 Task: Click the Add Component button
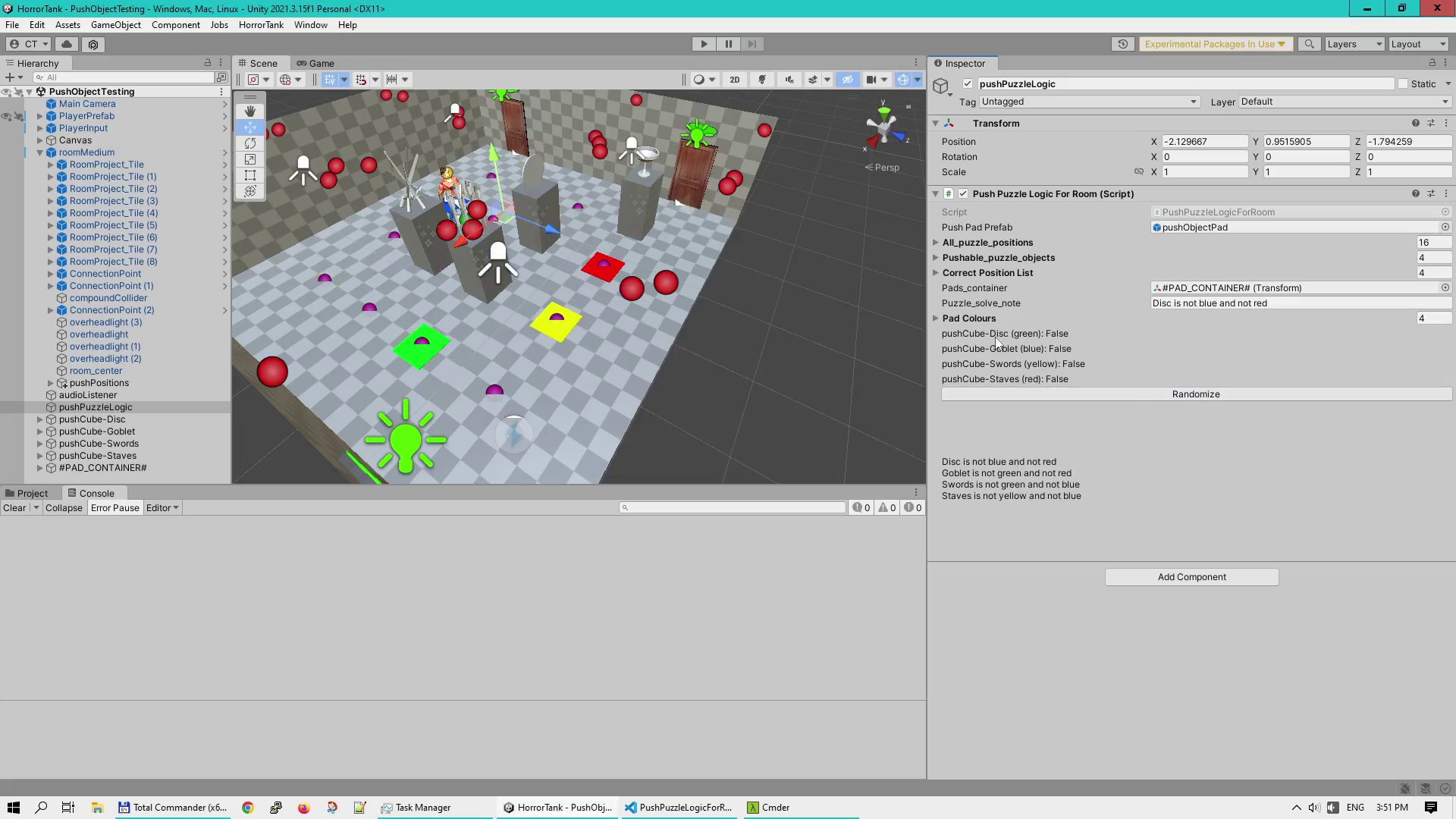click(x=1191, y=577)
